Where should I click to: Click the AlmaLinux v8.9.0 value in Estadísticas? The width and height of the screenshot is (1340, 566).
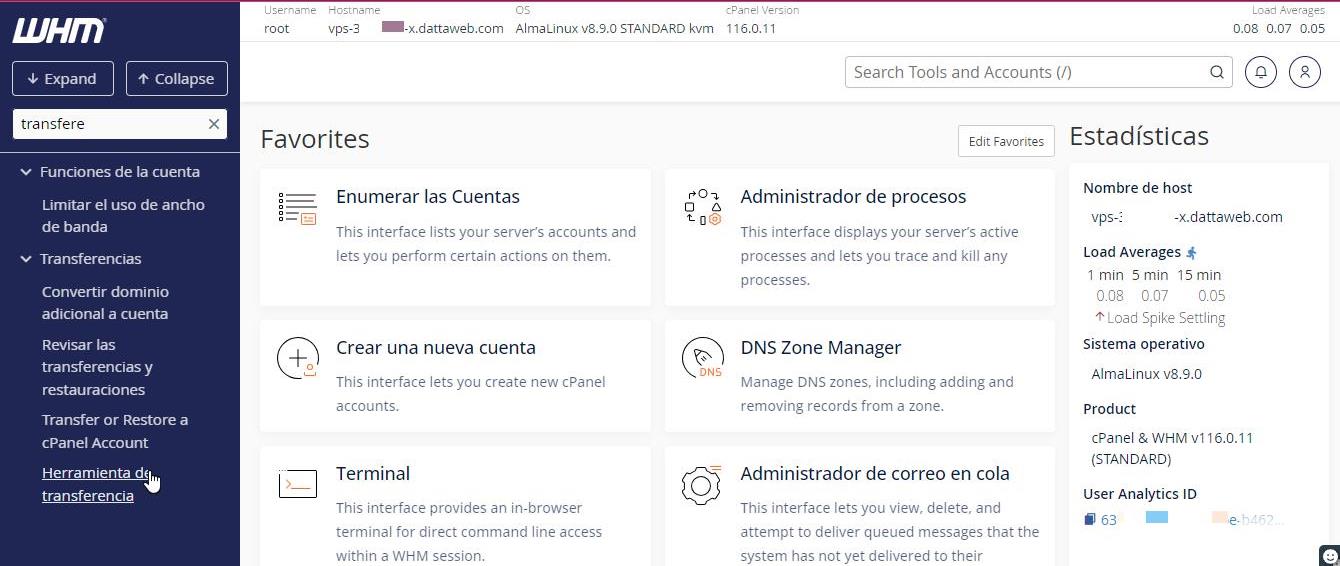pos(1146,374)
